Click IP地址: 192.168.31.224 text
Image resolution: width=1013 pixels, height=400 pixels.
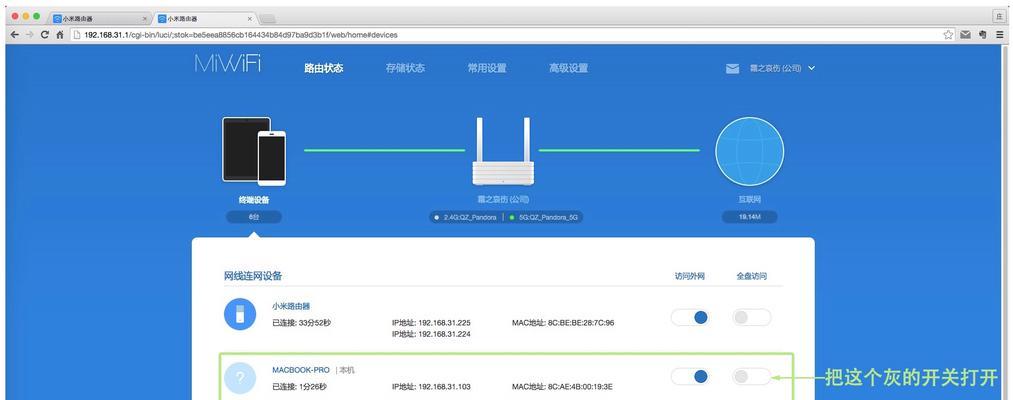(x=431, y=334)
